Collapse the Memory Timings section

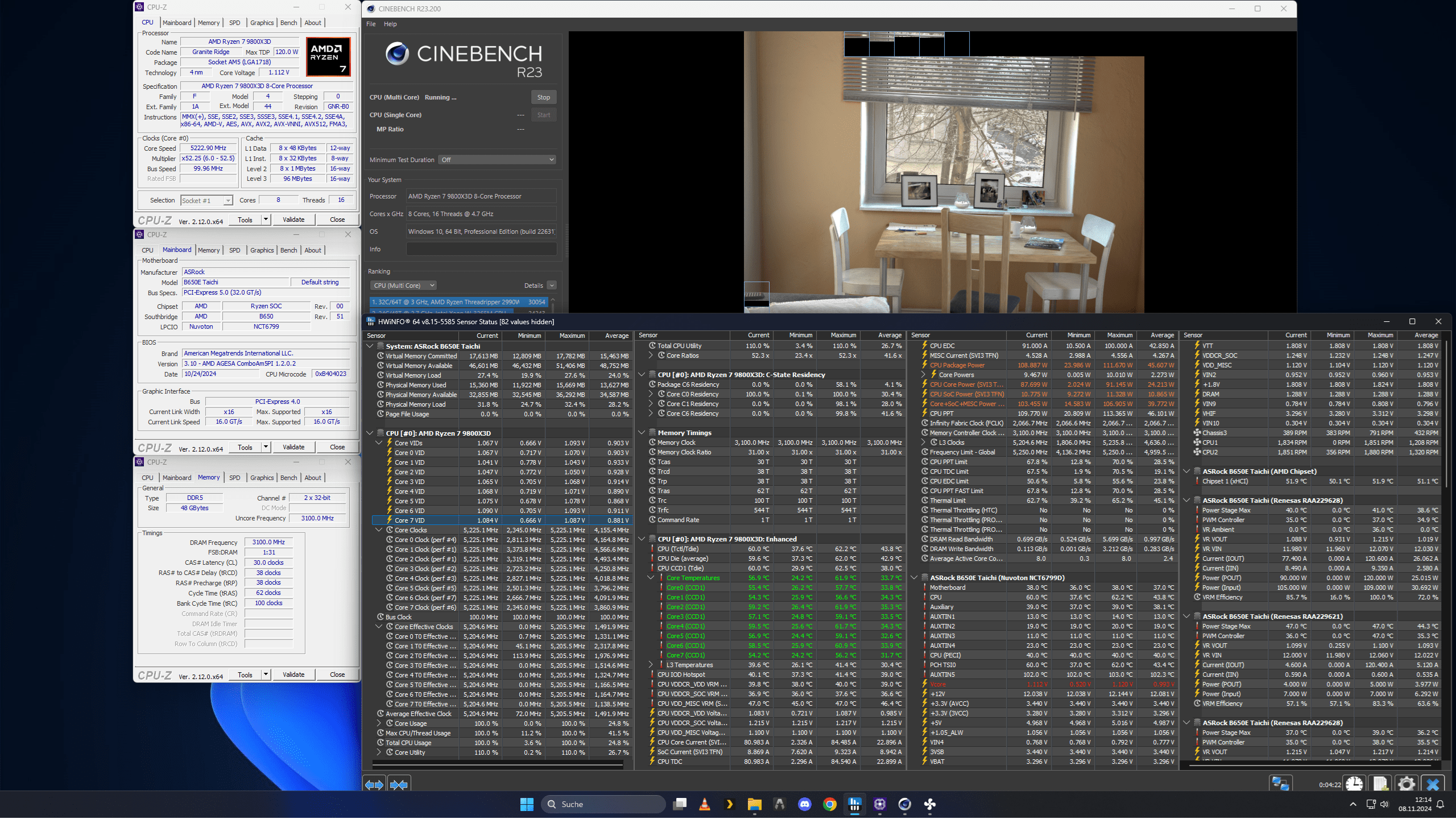642,433
